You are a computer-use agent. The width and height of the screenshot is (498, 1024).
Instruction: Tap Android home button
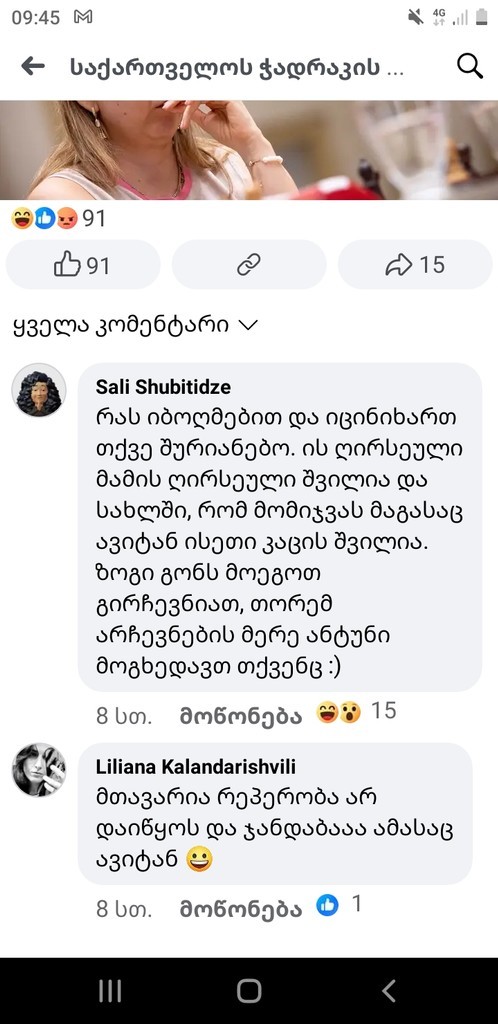pyautogui.click(x=249, y=991)
